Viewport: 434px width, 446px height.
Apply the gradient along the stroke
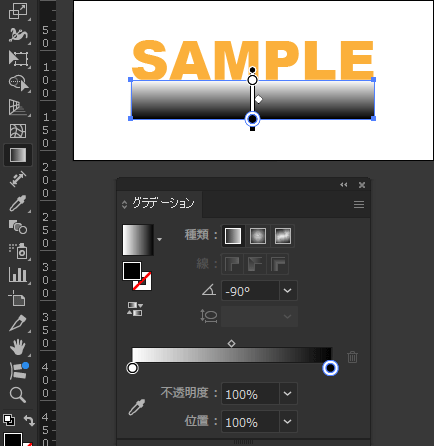[255, 264]
